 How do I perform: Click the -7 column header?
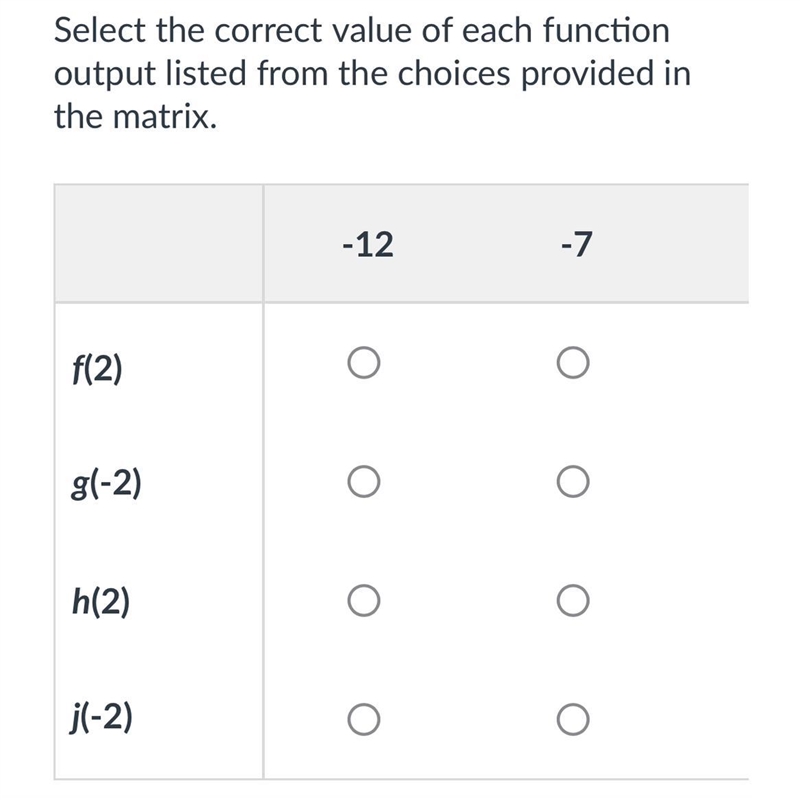click(576, 244)
